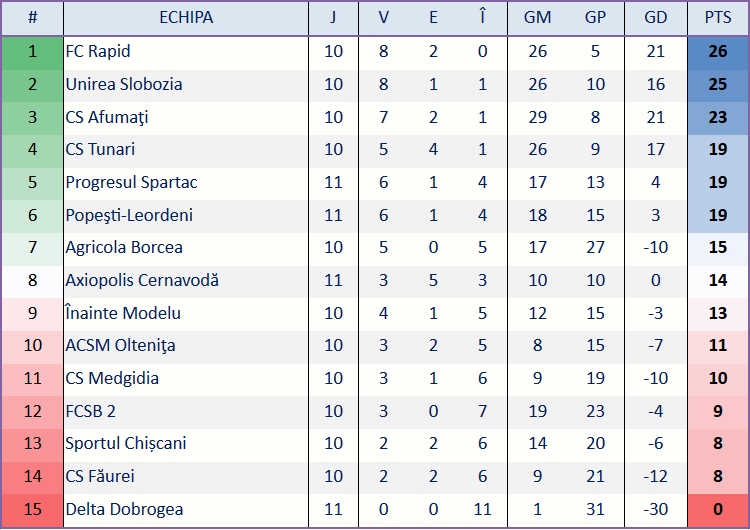Click Delta Dobrogea in last place
750x530 pixels.
point(124,509)
